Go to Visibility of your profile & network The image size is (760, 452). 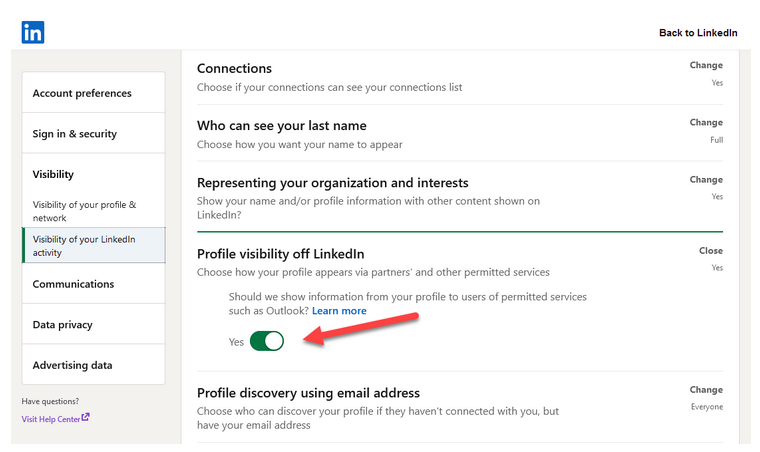pyautogui.click(x=84, y=211)
